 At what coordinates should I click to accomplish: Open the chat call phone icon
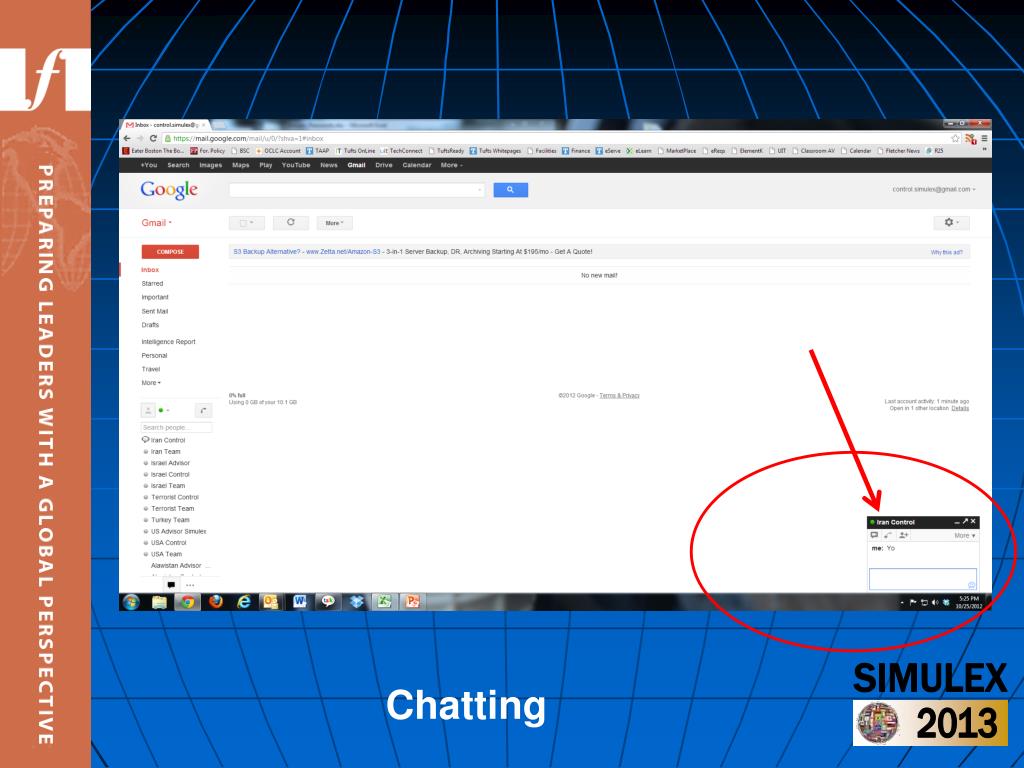coord(203,410)
